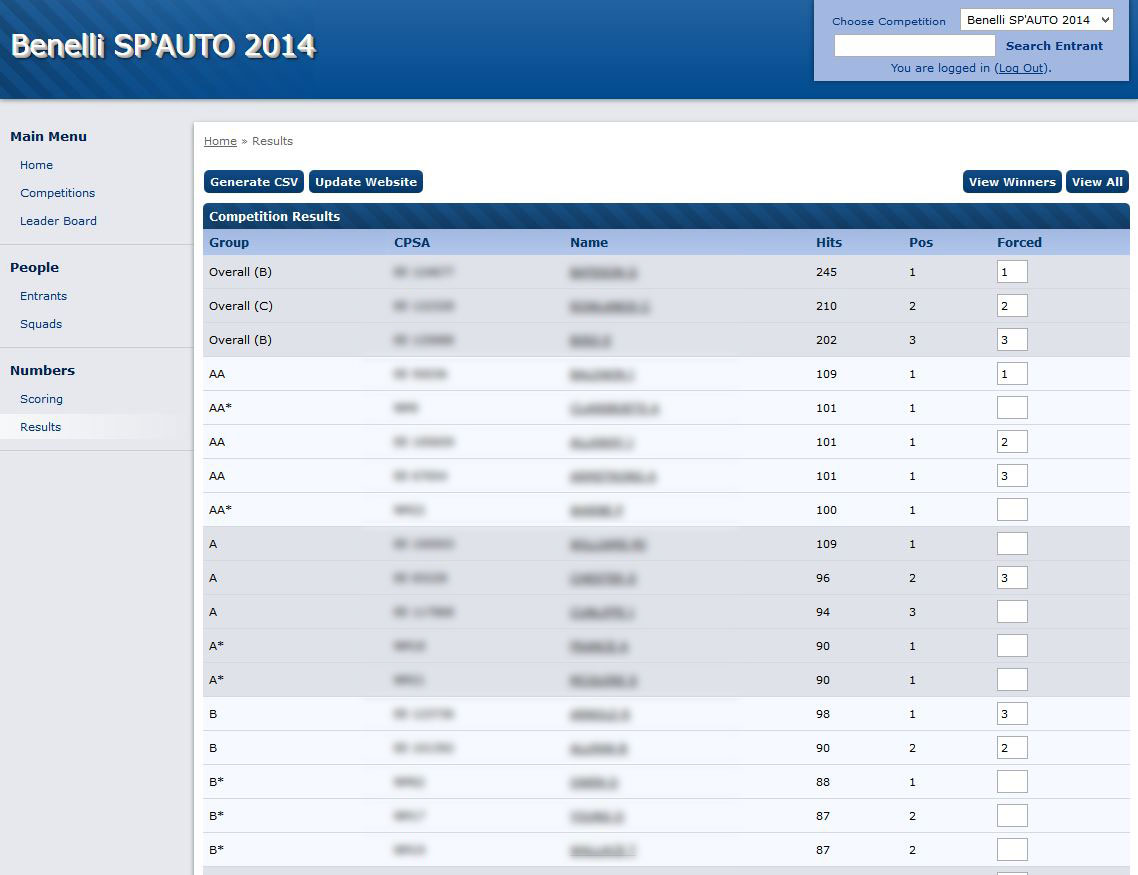
Task: Click empty Forced field for AA* 100 hits
Action: 1012,509
